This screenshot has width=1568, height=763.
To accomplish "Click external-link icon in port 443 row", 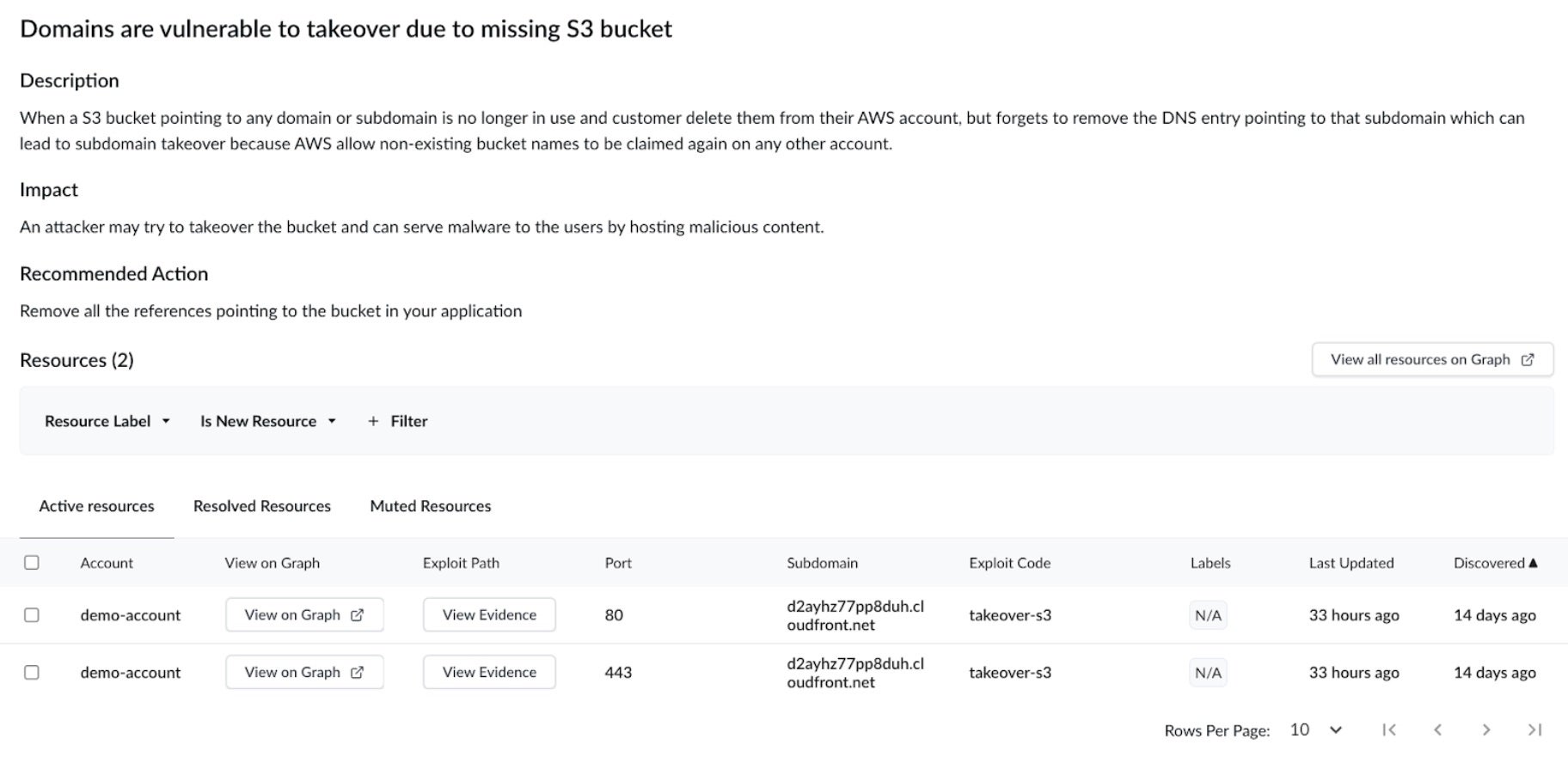I will point(358,673).
